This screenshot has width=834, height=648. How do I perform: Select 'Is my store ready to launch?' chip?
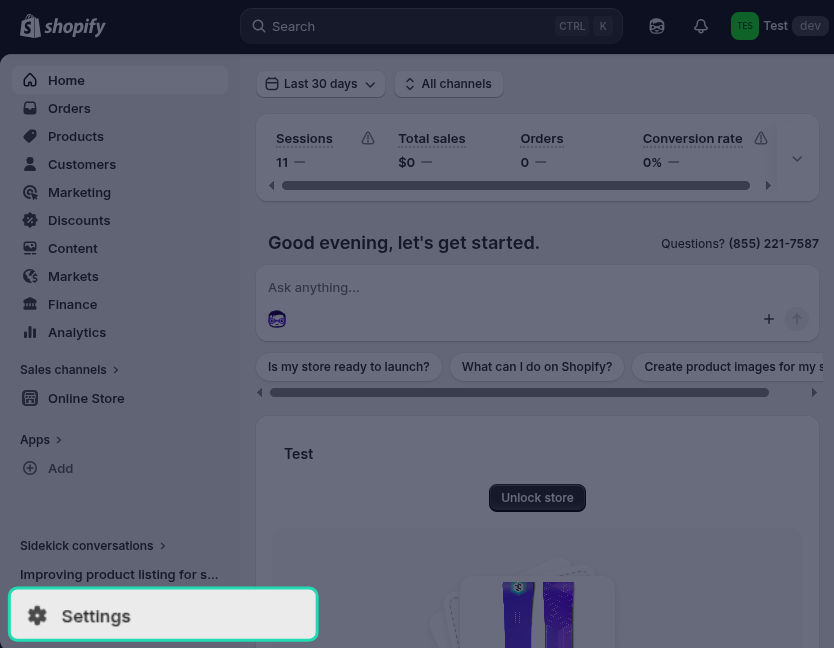click(x=349, y=367)
